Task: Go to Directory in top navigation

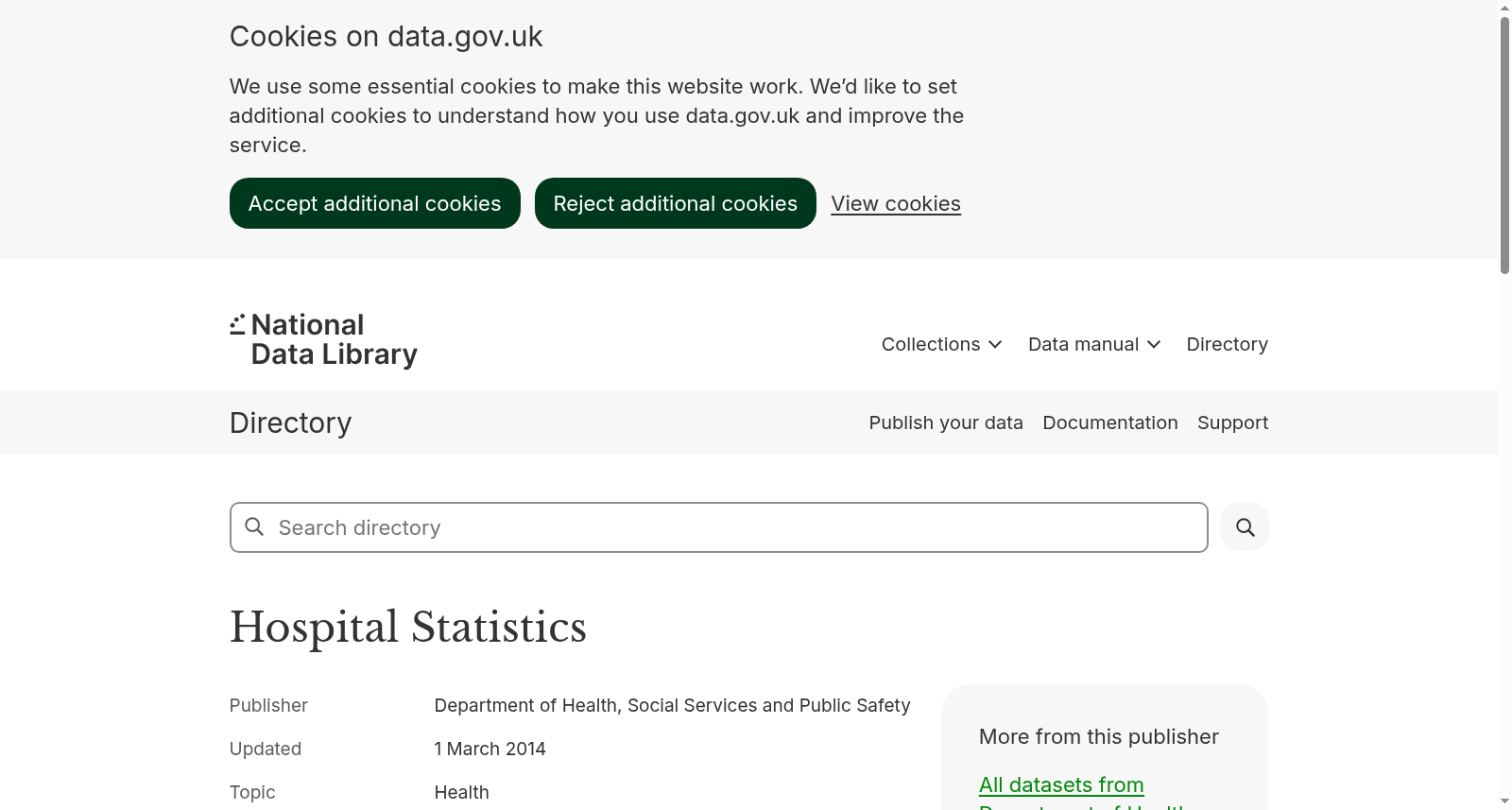Action: pyautogui.click(x=1227, y=344)
